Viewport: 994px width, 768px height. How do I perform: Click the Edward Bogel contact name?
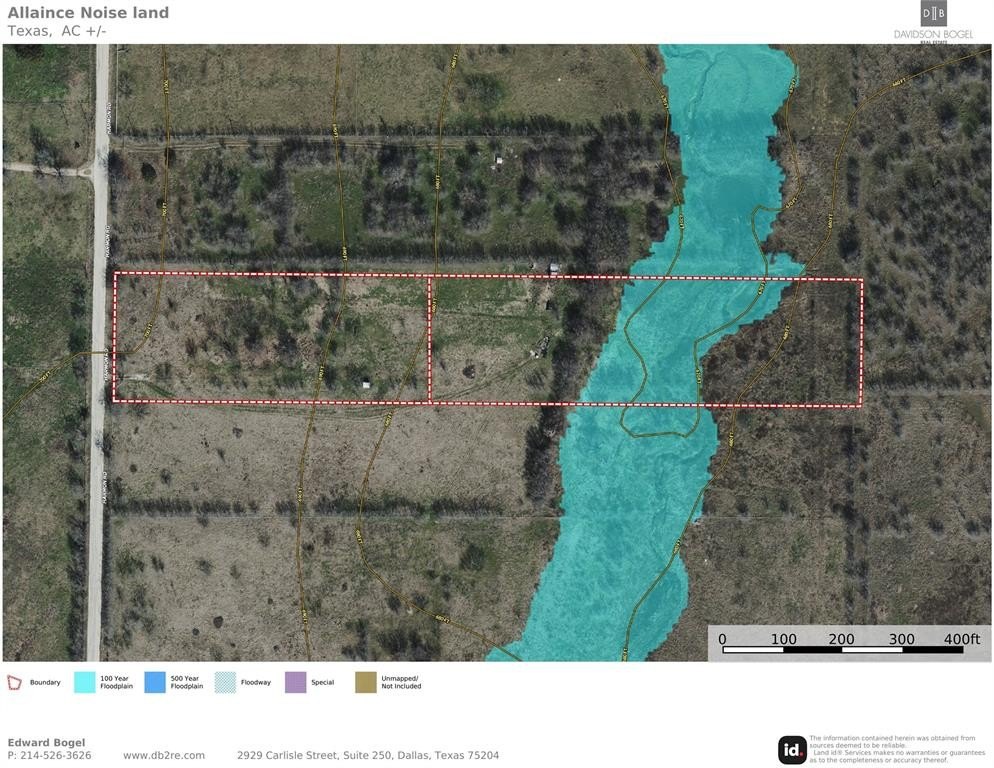pyautogui.click(x=46, y=742)
